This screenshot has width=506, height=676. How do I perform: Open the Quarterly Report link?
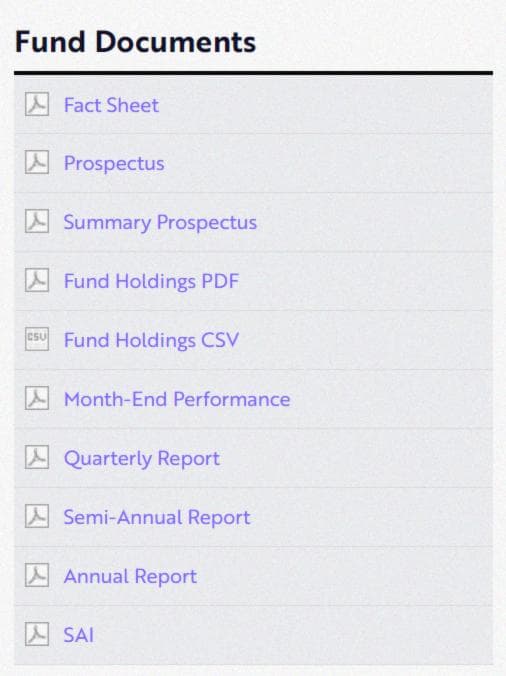141,458
